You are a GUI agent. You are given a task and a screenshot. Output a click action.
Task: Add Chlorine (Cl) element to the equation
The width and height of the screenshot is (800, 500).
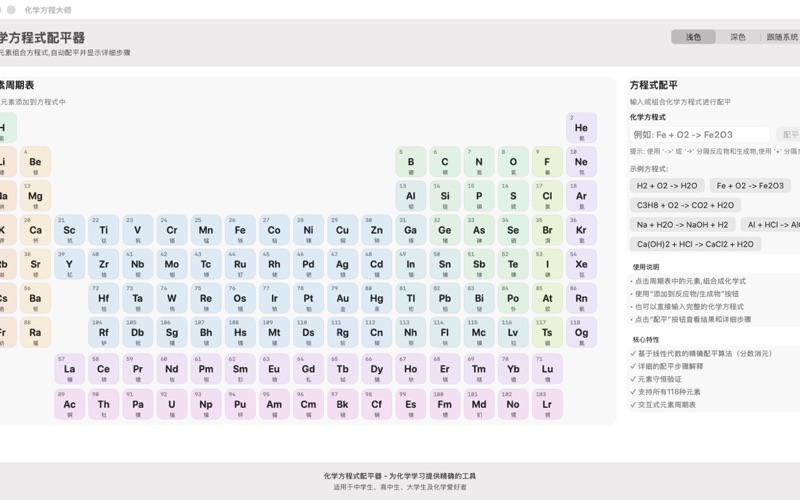[547, 197]
